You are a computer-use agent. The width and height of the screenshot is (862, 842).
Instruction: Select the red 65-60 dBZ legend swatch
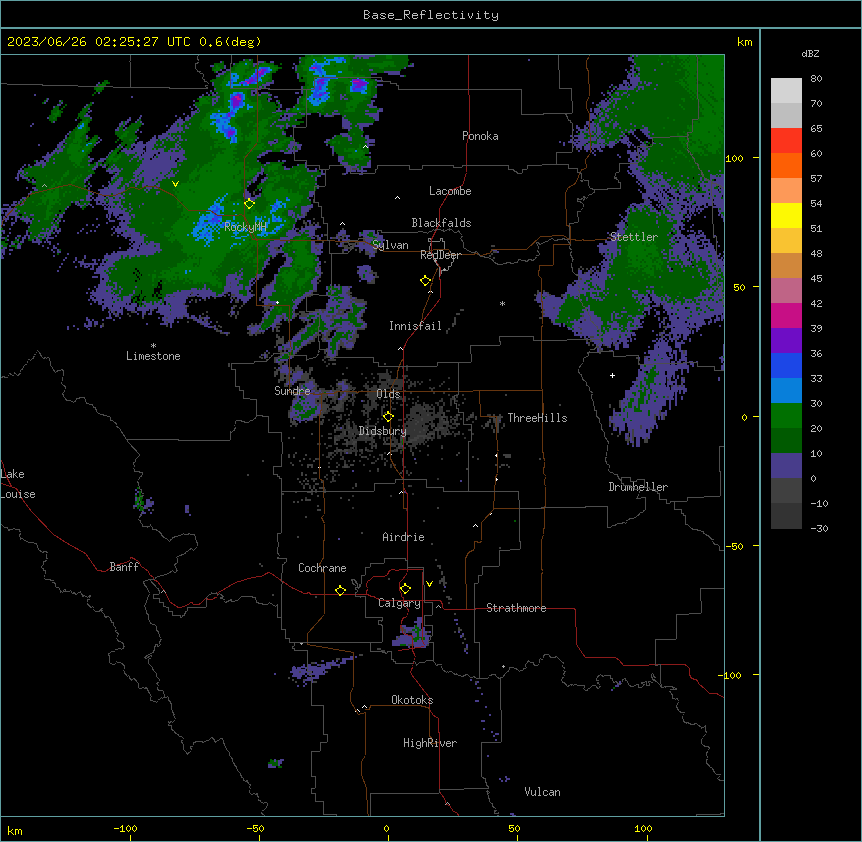coord(786,141)
